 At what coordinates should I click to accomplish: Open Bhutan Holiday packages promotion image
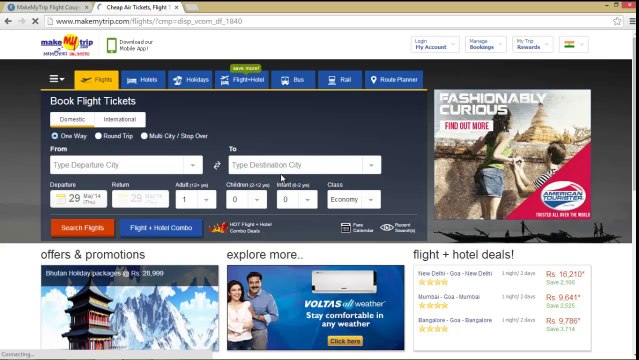[x=130, y=308]
